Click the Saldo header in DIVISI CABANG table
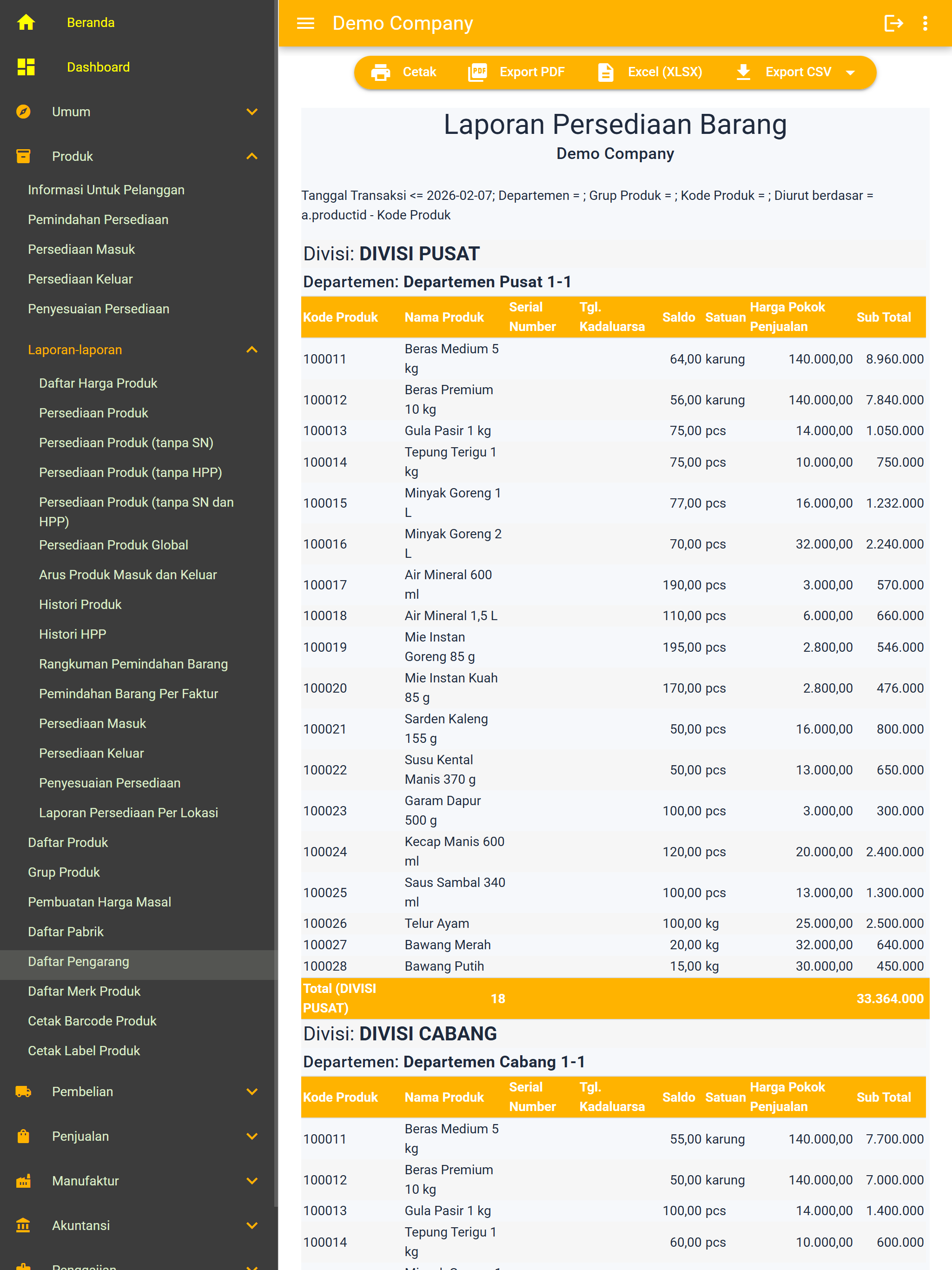Image resolution: width=952 pixels, height=1270 pixels. tap(679, 1098)
